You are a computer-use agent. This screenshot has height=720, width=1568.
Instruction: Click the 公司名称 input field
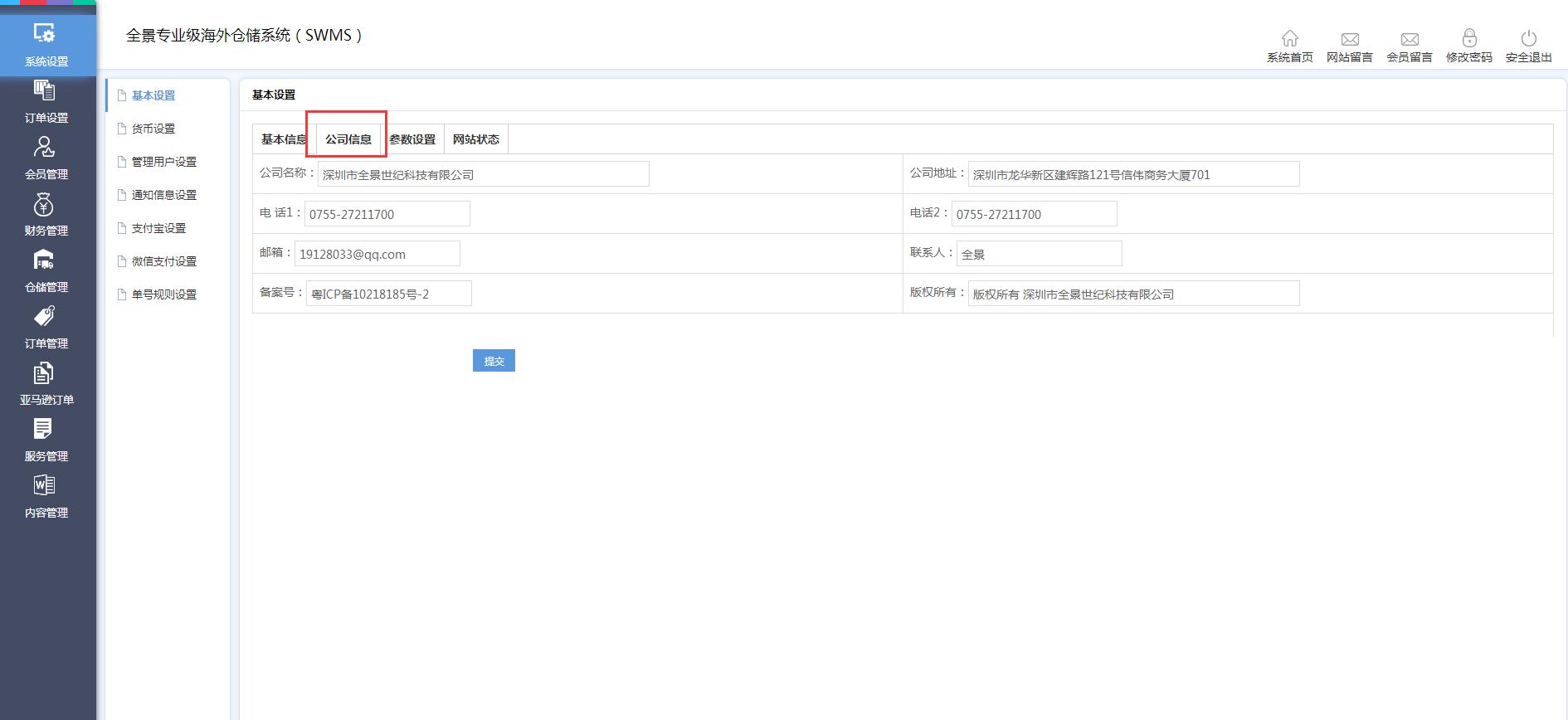[x=483, y=174]
